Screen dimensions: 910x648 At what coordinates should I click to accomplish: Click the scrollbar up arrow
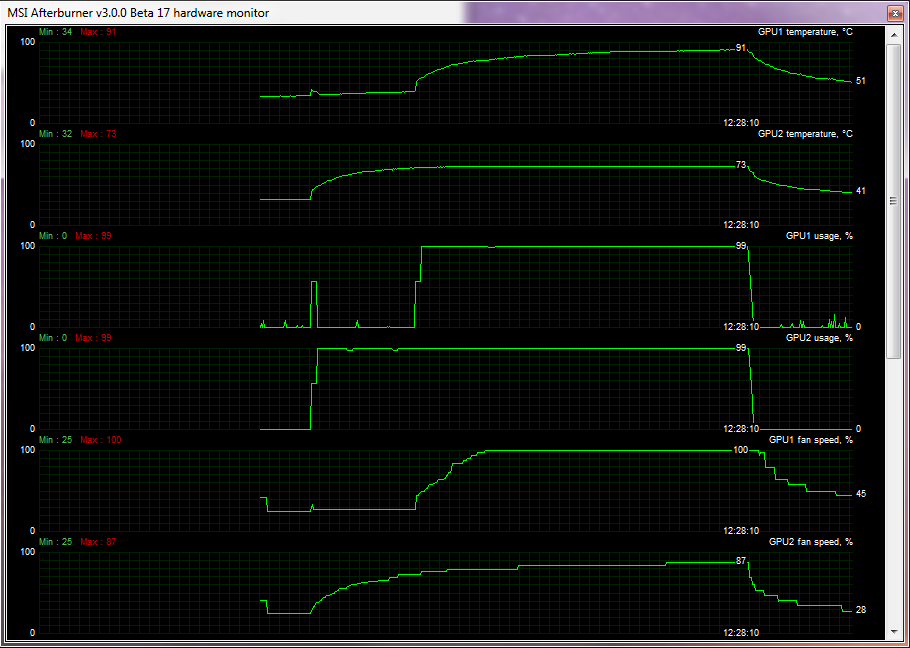tap(893, 33)
